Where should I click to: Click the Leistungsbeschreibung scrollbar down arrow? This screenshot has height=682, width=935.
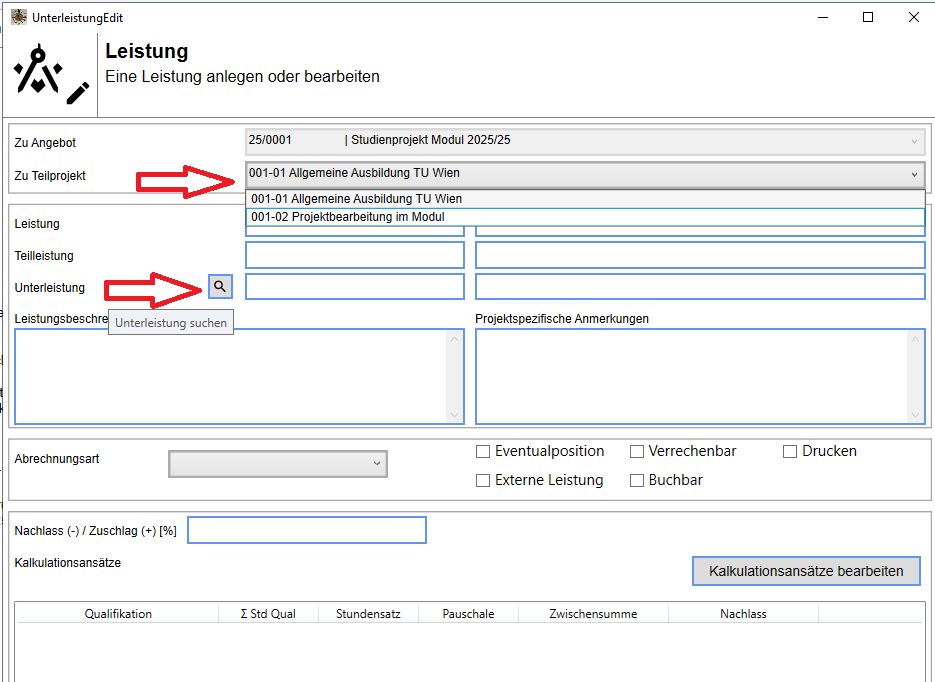(456, 415)
